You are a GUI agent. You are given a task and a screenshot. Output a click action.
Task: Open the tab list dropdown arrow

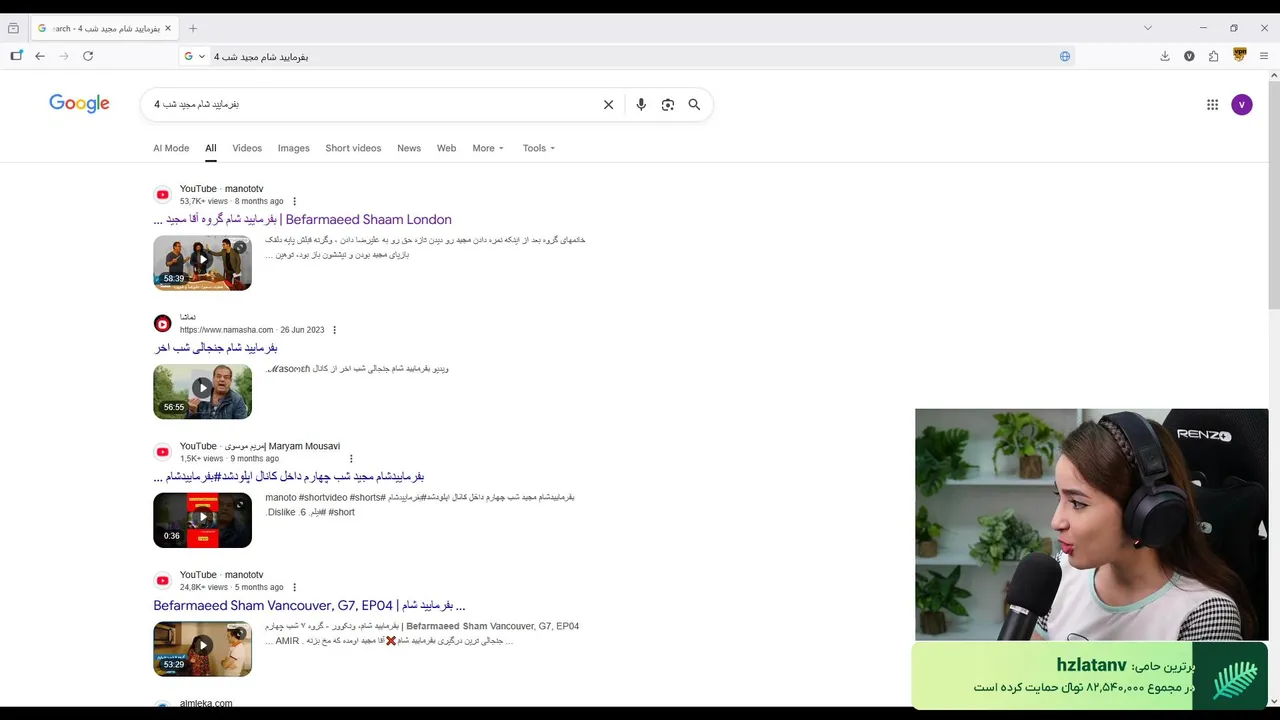coord(1147,28)
